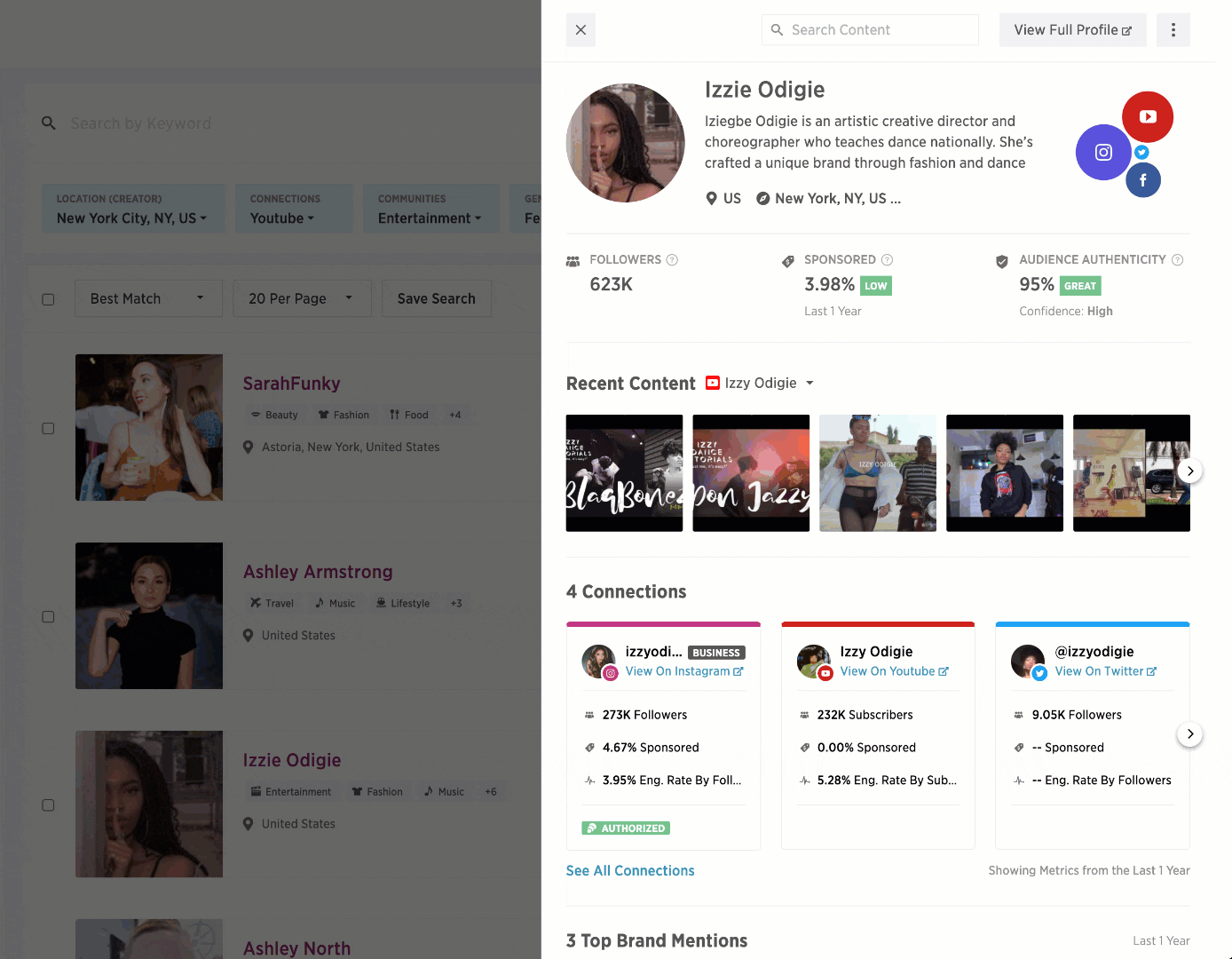Click the green GREAT authenticity badge
Viewport: 1232px width, 959px height.
click(1080, 286)
